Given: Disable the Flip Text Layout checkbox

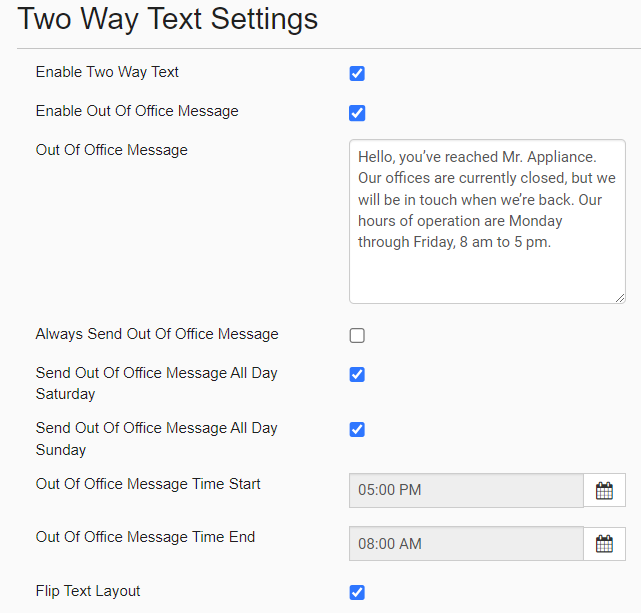Looking at the screenshot, I should pos(357,593).
